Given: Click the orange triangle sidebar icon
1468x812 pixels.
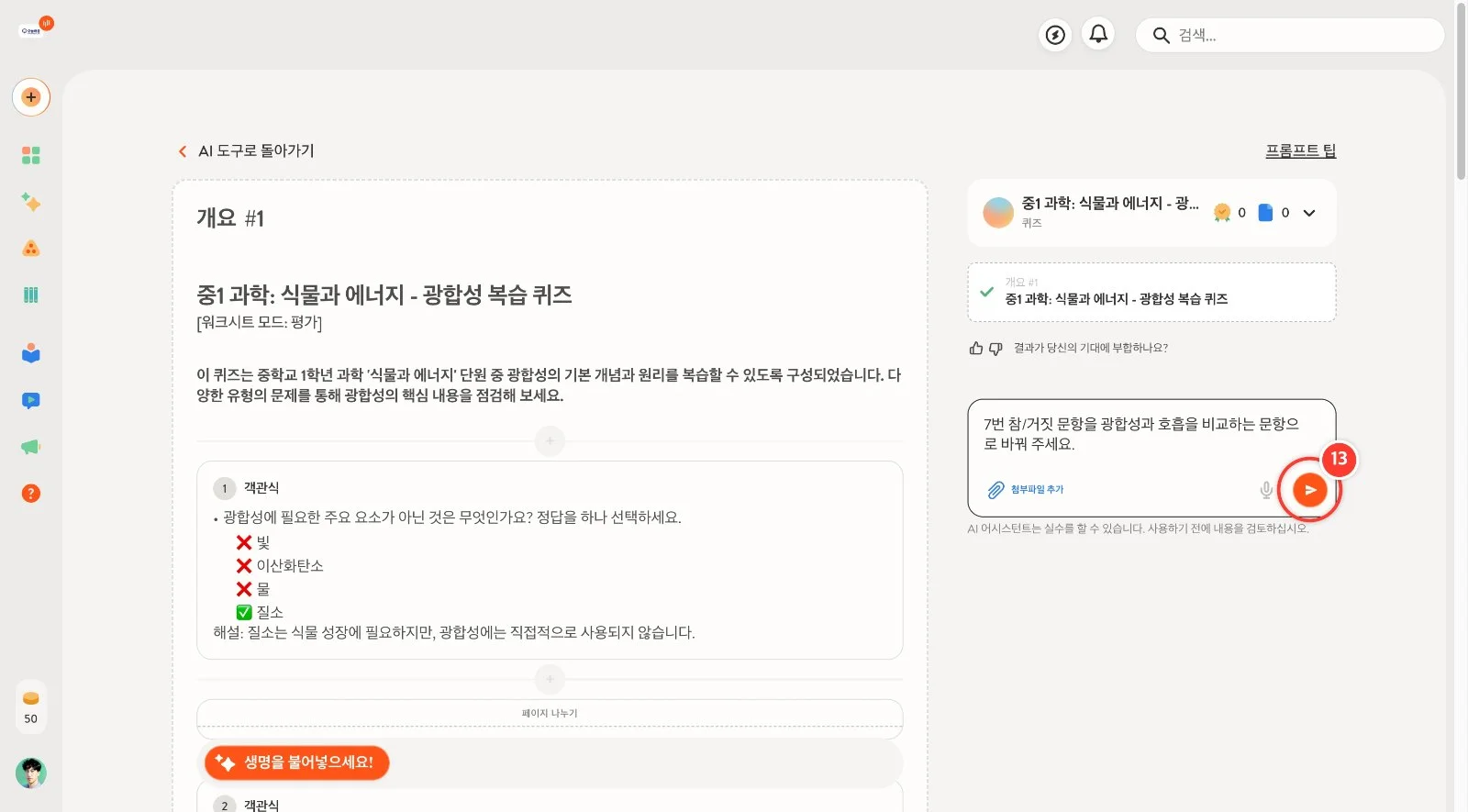Looking at the screenshot, I should coord(31,249).
